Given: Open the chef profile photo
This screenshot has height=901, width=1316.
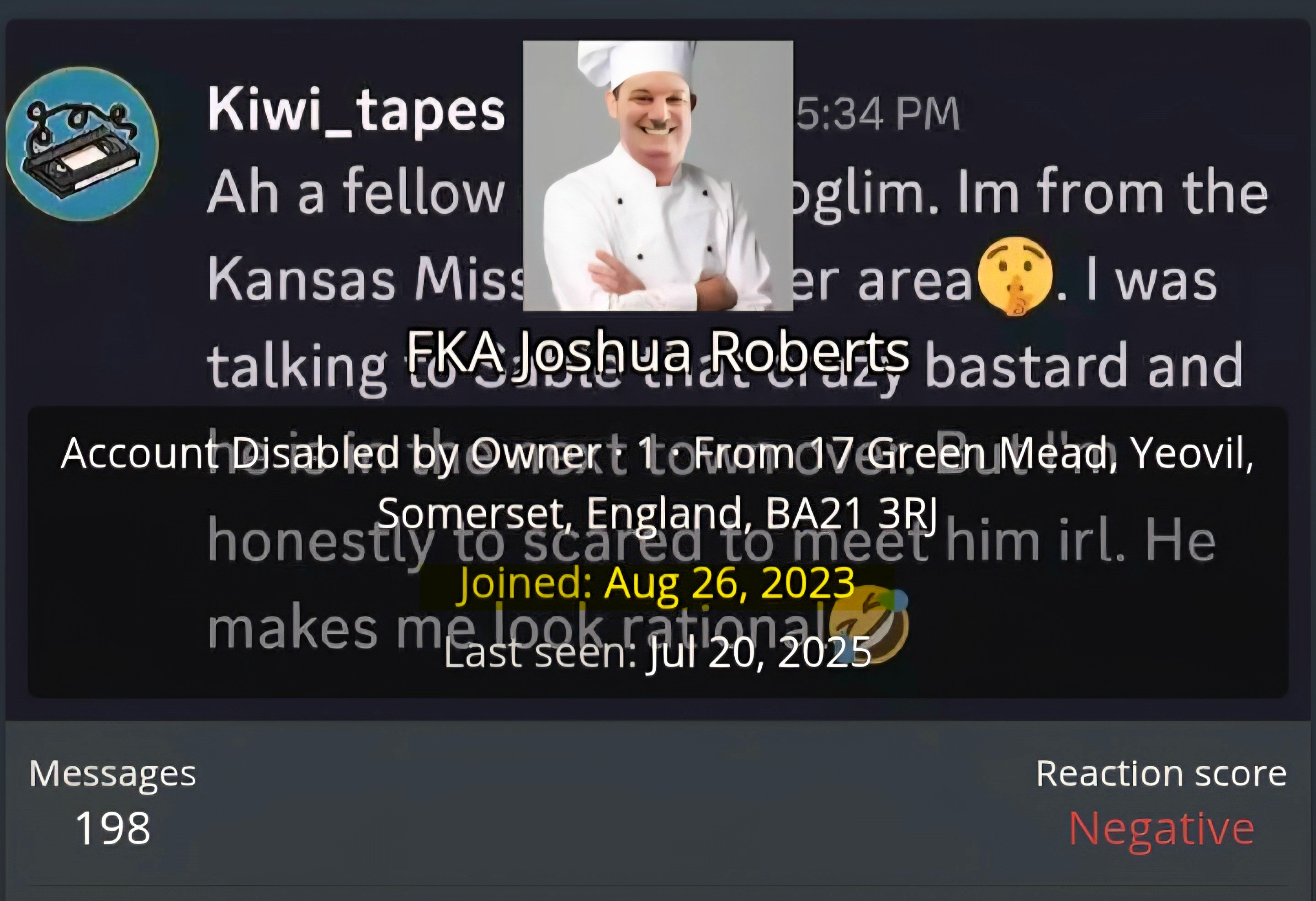Looking at the screenshot, I should pos(658,175).
